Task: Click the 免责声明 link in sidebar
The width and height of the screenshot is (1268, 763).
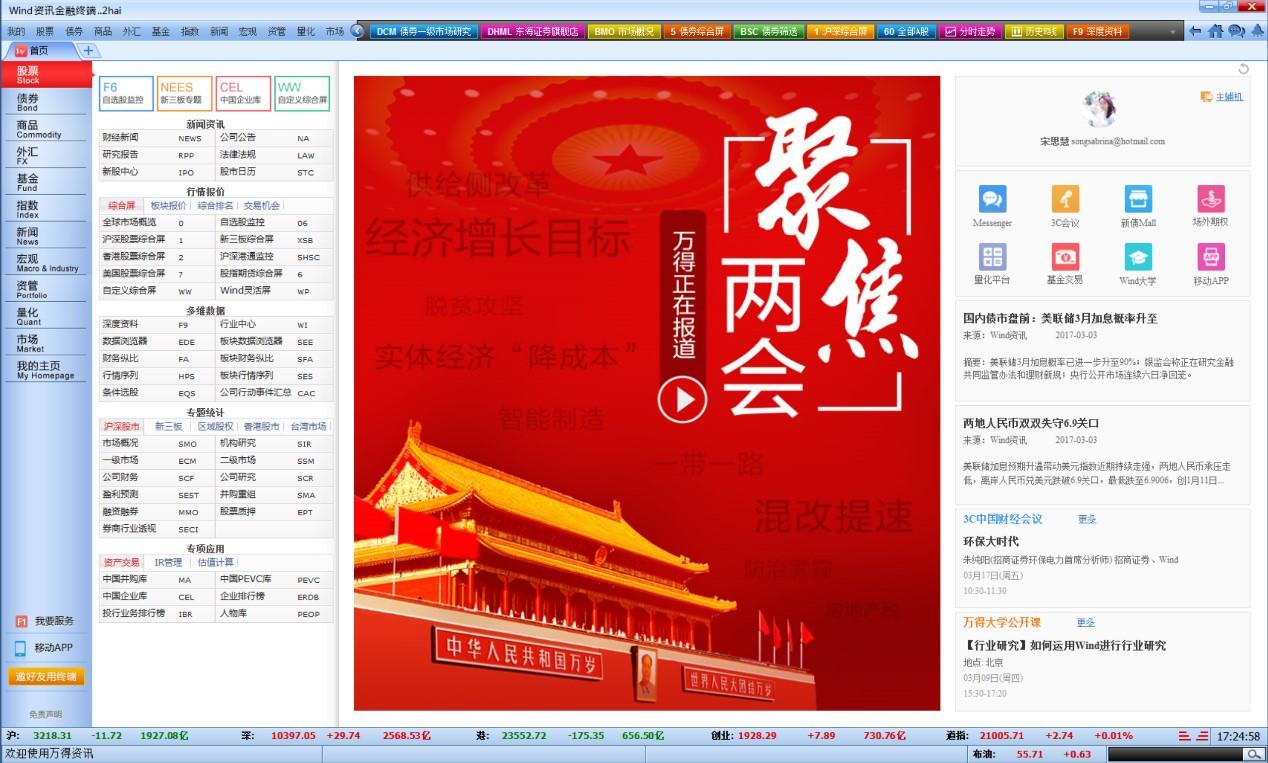Action: (45, 714)
